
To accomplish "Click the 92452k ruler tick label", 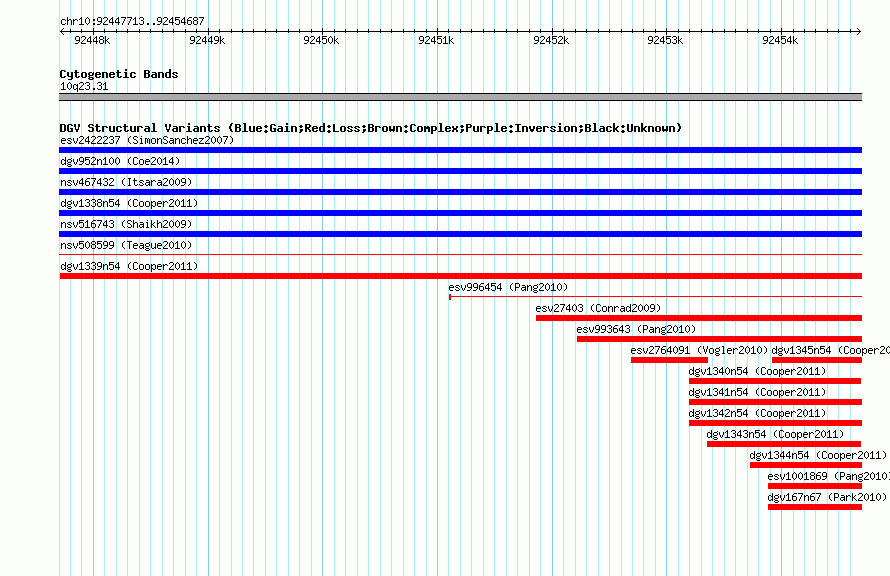I will pyautogui.click(x=551, y=40).
